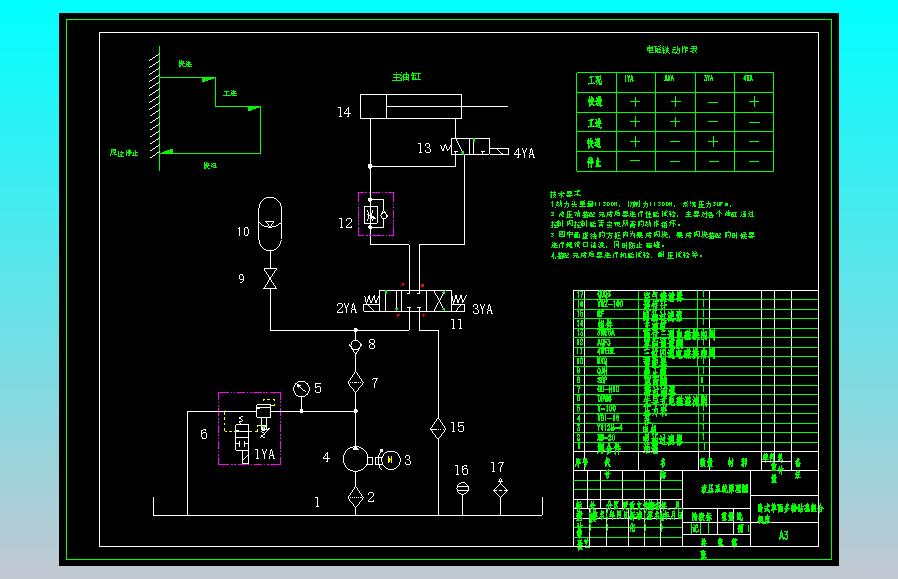This screenshot has width=898, height=579.
Task: Click the '+' under 3YA in 快退 row
Action: tap(713, 141)
